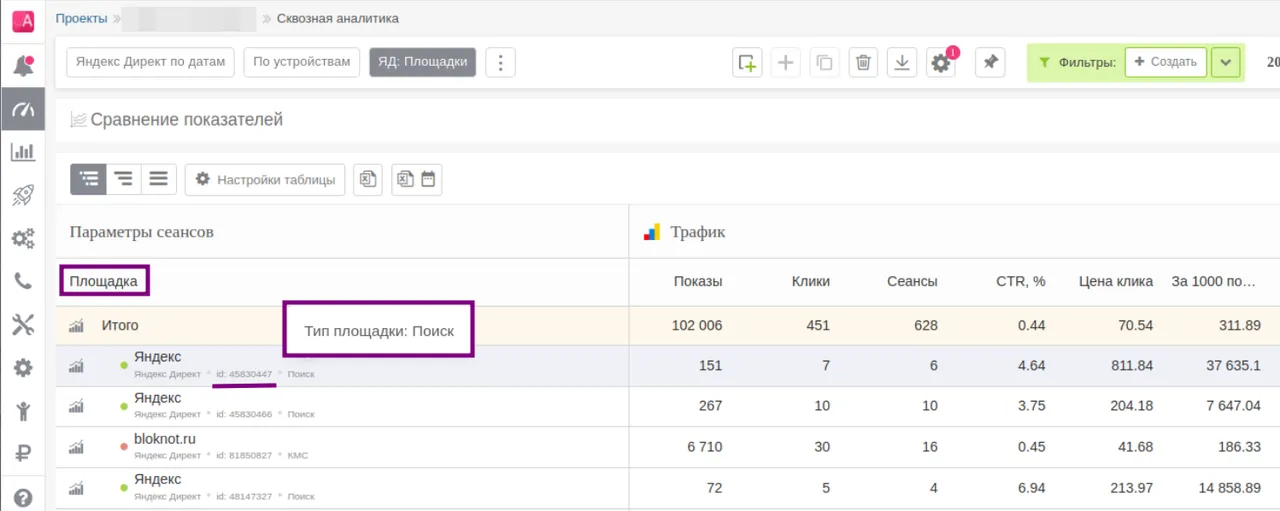Click the trash delete icon
This screenshot has height=511, width=1280.
[x=864, y=62]
